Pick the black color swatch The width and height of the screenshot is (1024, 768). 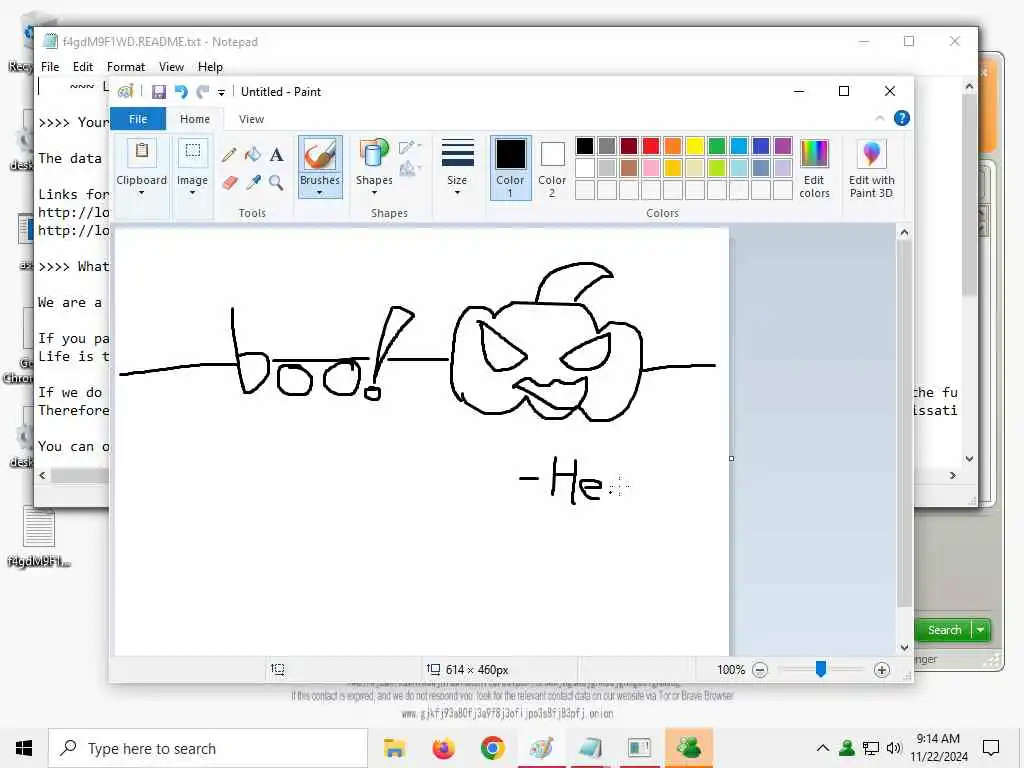coord(584,146)
